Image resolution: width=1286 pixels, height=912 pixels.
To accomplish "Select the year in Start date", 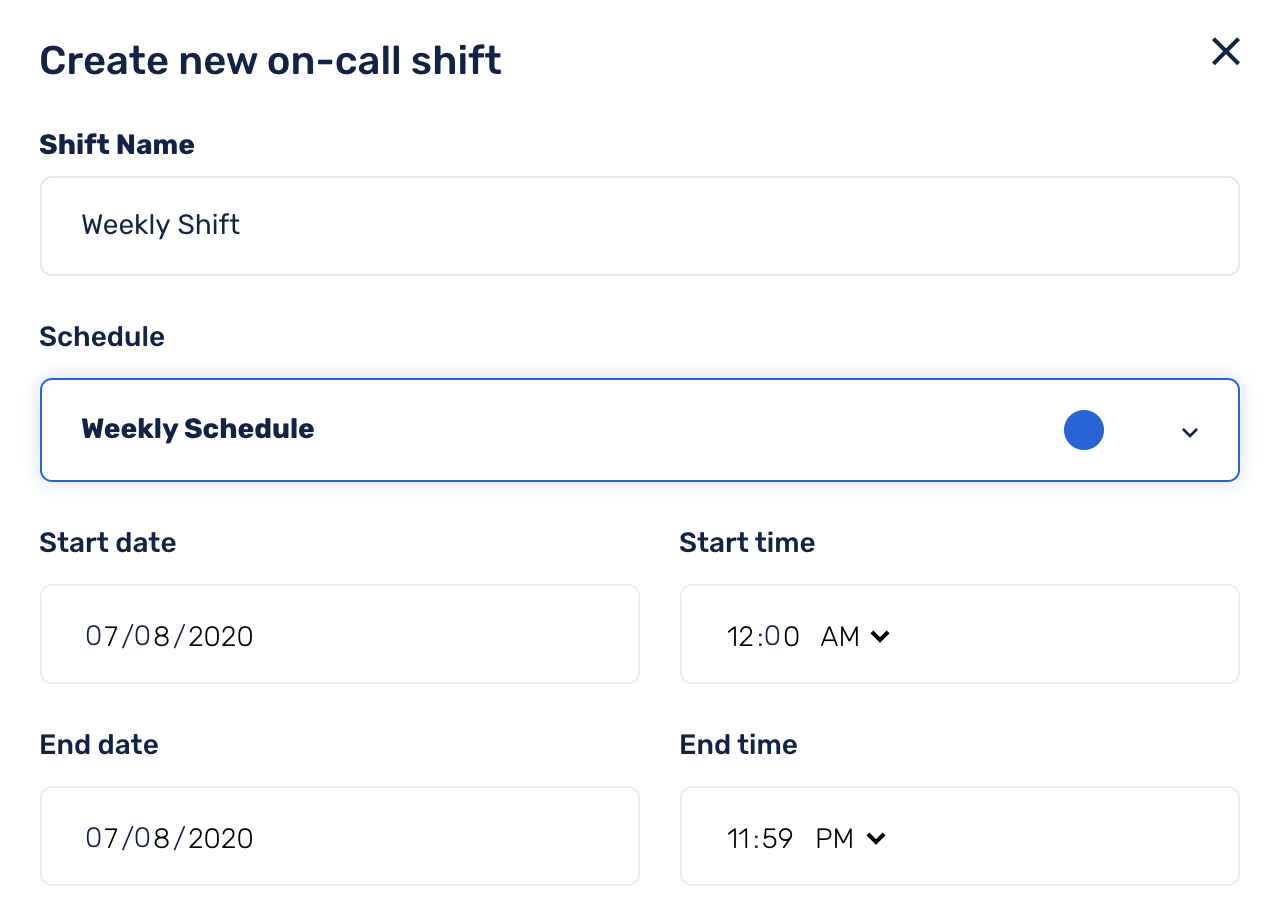I will 220,636.
